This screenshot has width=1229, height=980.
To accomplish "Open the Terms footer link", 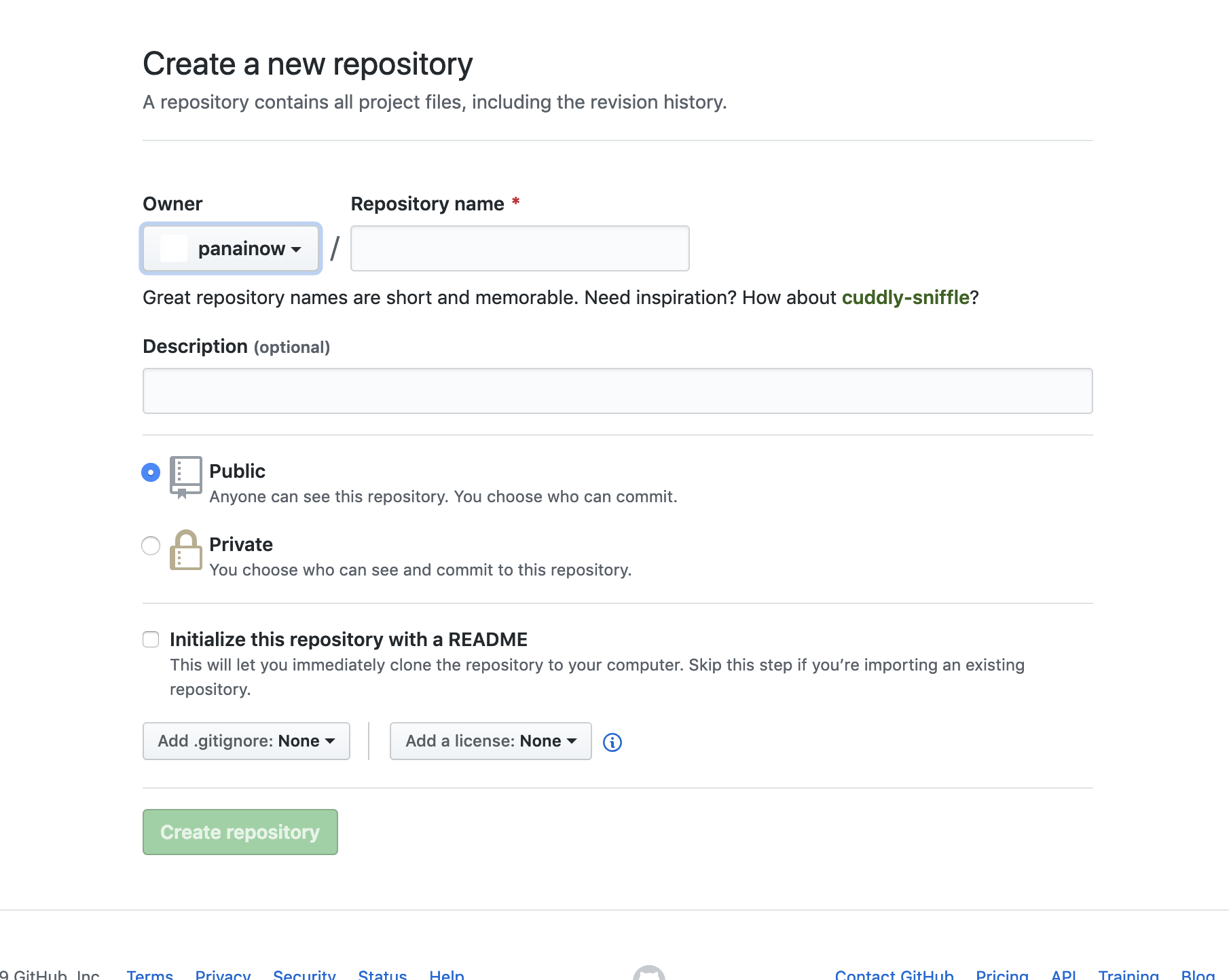I will (150, 975).
